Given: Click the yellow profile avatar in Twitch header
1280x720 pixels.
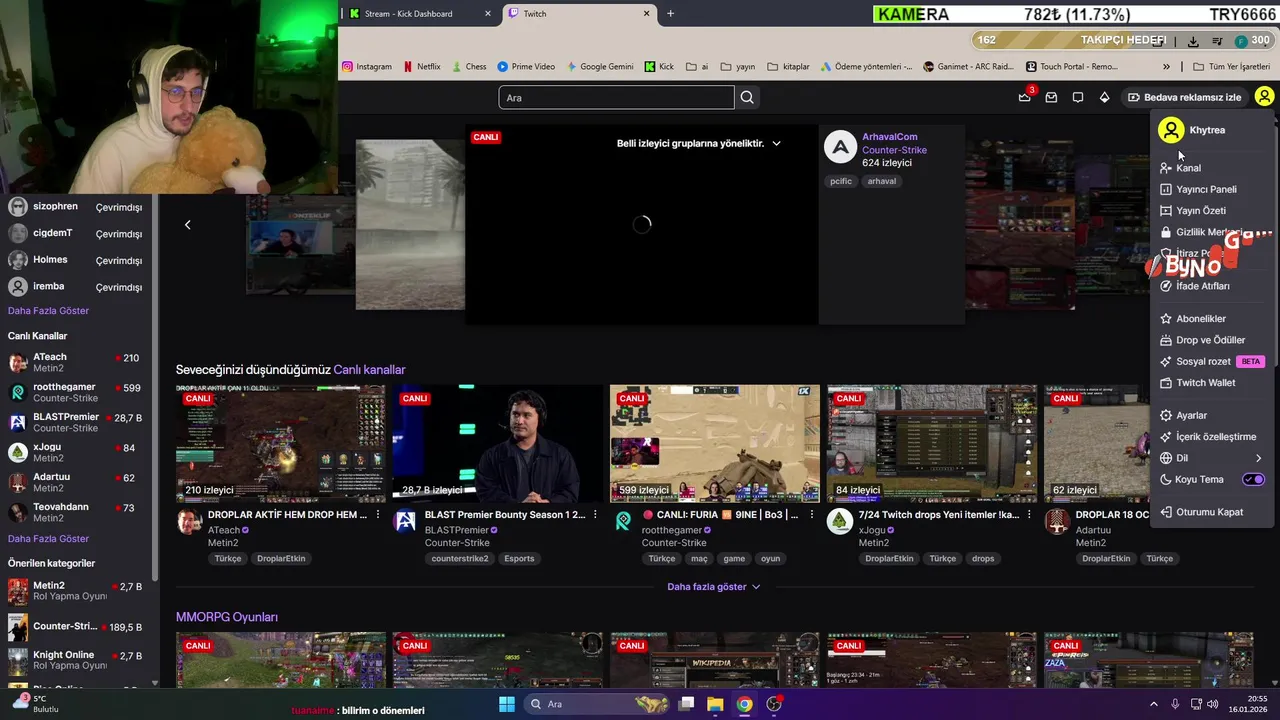Looking at the screenshot, I should coord(1264,97).
